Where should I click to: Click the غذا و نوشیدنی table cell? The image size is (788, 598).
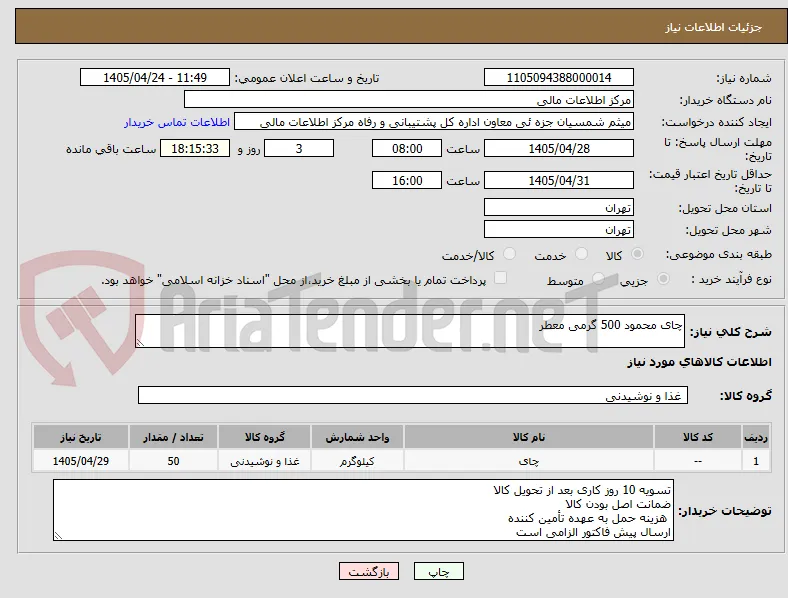(264, 460)
